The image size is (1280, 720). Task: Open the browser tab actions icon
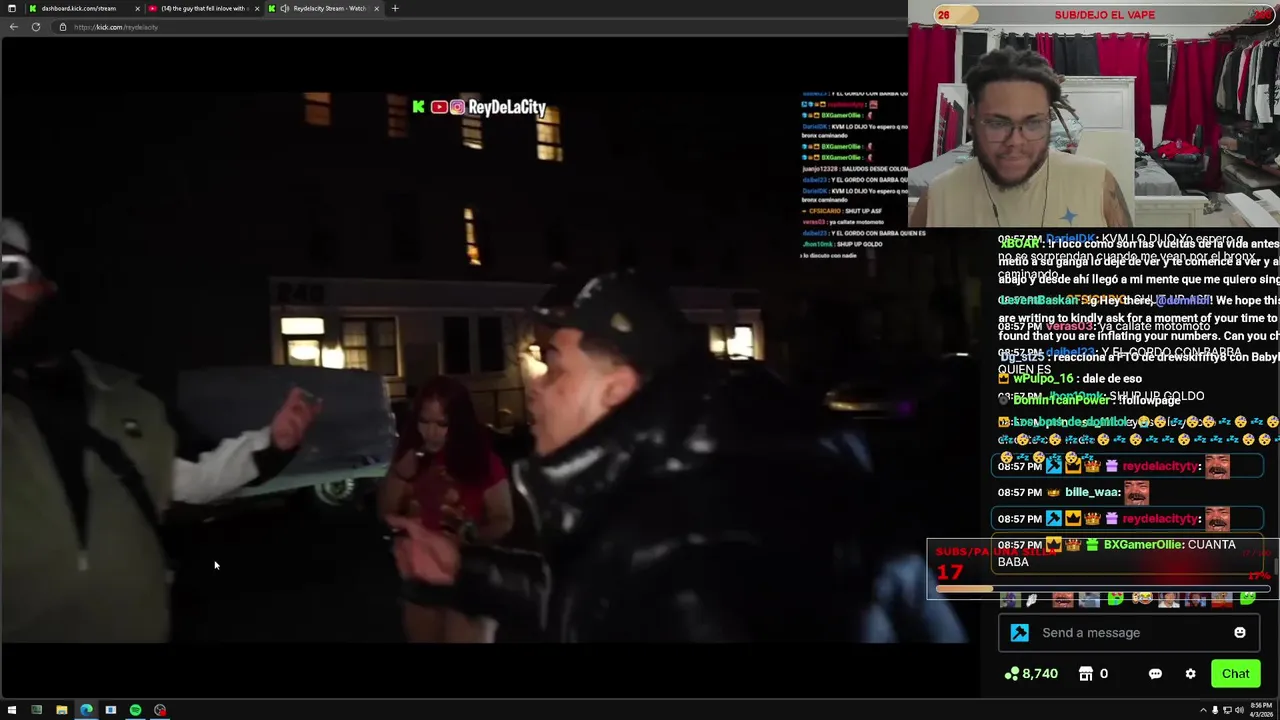pos(11,8)
